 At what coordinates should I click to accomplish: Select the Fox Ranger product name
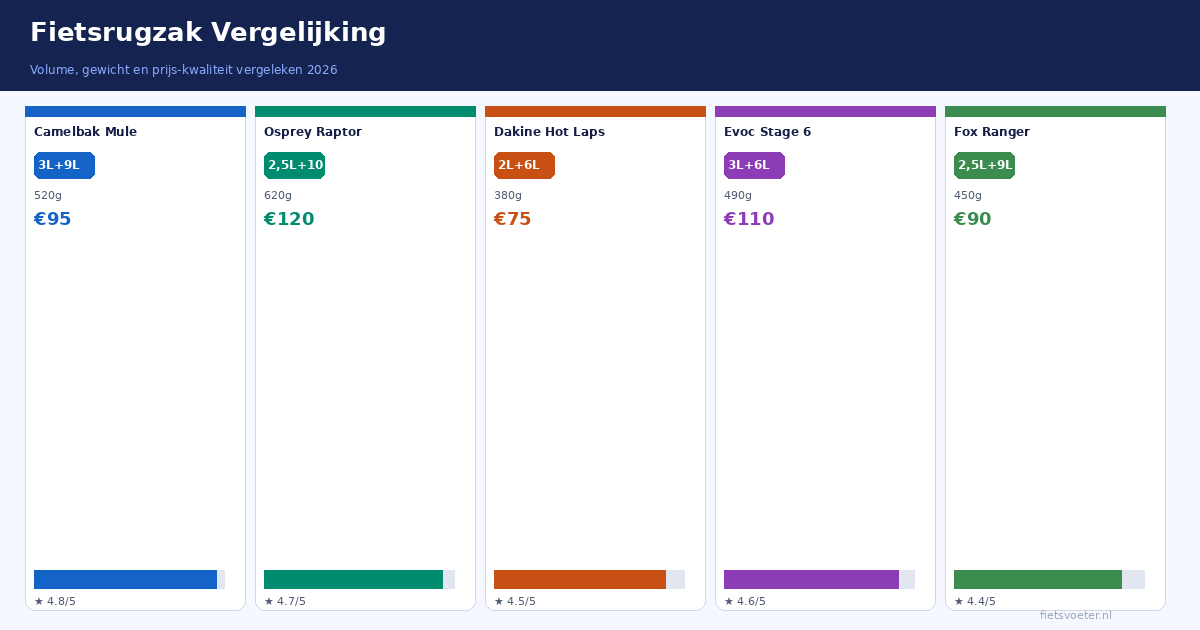coord(992,132)
